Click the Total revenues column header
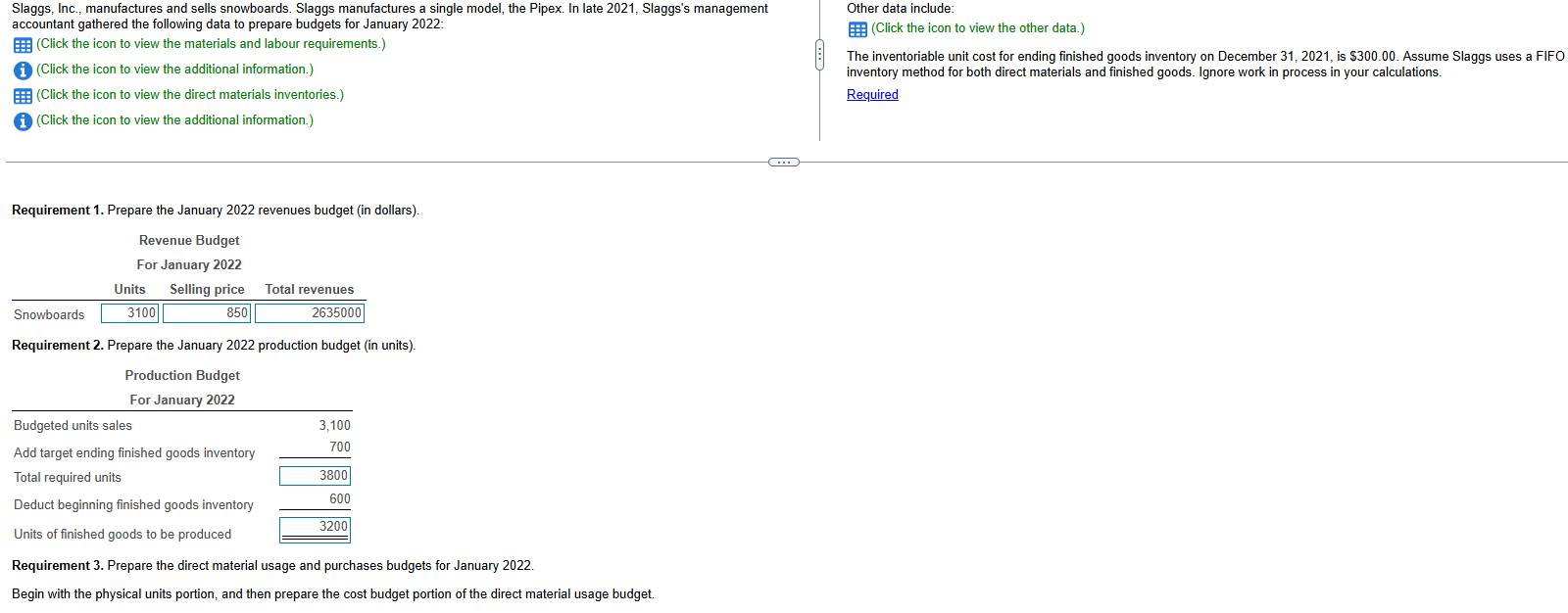 [x=310, y=290]
